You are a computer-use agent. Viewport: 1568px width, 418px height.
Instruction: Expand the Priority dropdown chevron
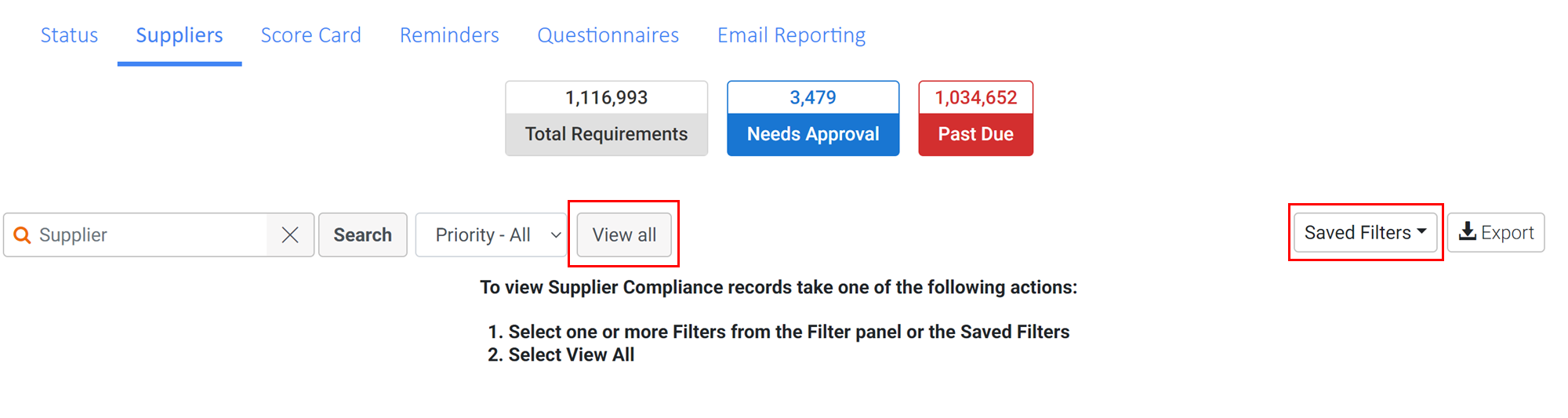pos(555,235)
